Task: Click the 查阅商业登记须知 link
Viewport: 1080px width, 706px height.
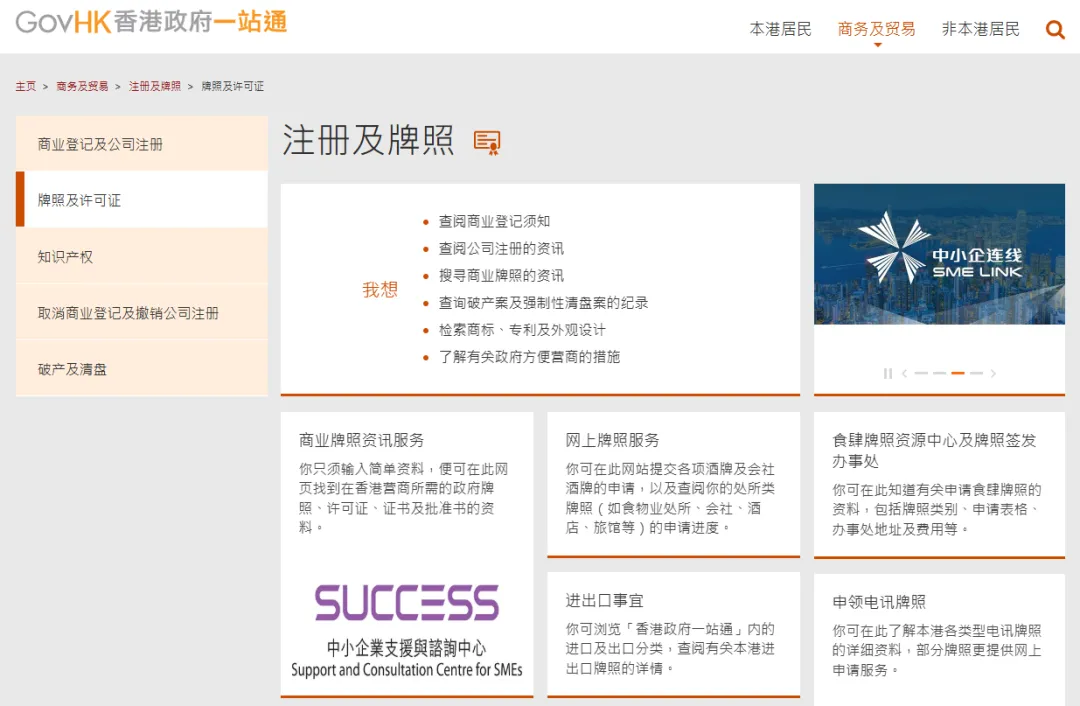Action: [x=494, y=221]
